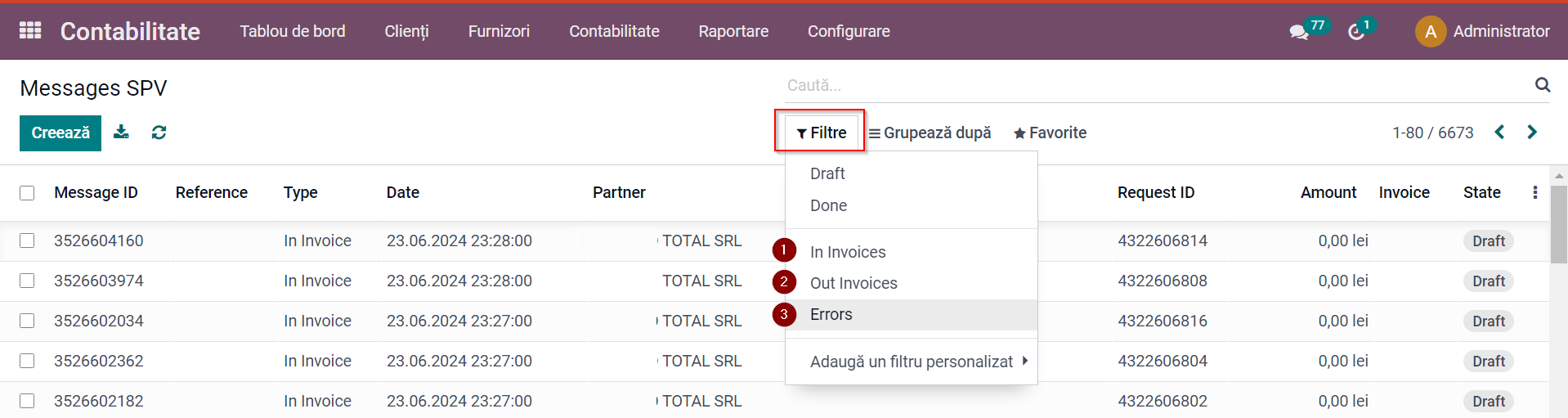
Task: Open the Administrator user menu
Action: pos(1482,31)
